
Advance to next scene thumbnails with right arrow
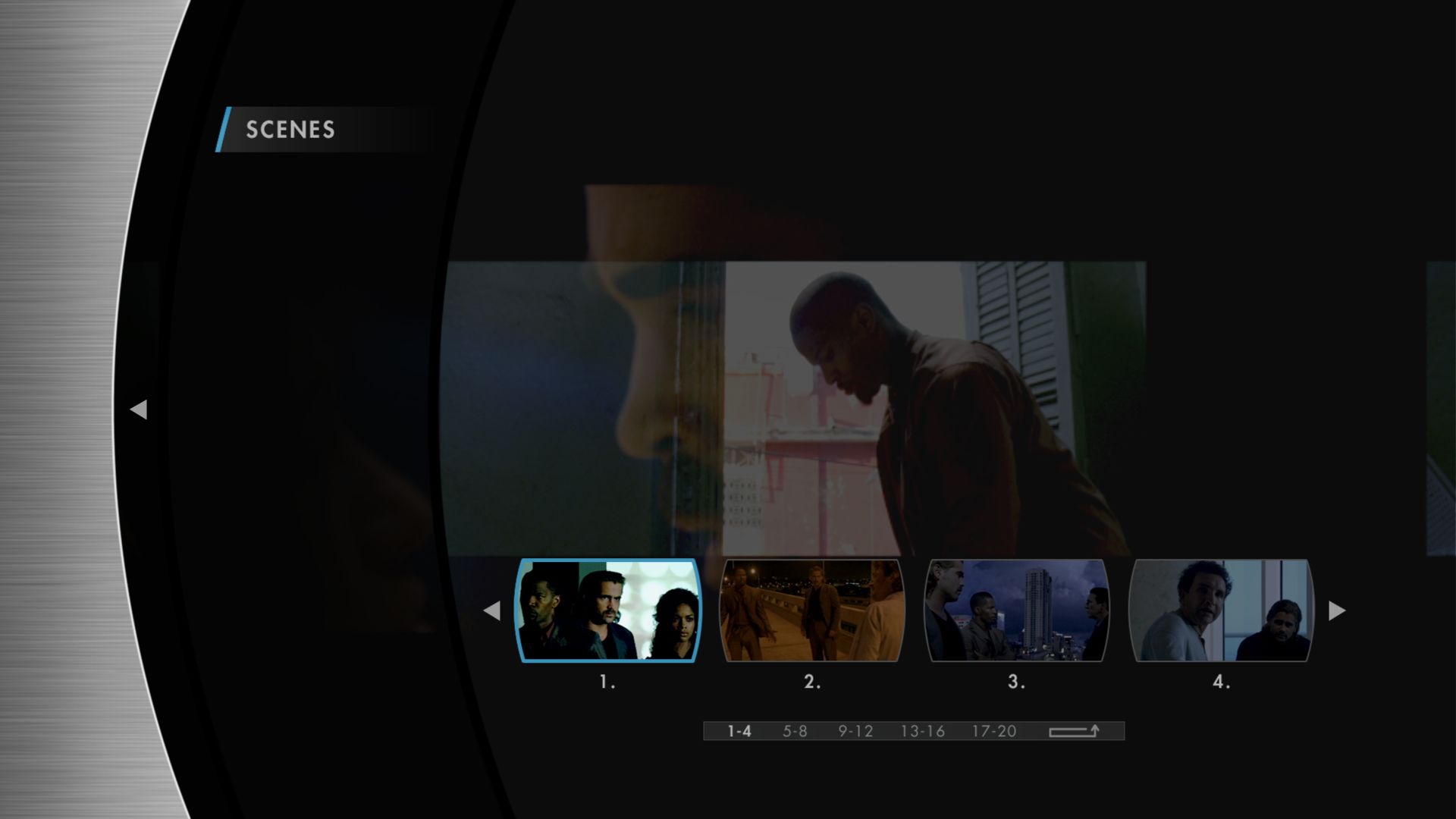pyautogui.click(x=1337, y=610)
